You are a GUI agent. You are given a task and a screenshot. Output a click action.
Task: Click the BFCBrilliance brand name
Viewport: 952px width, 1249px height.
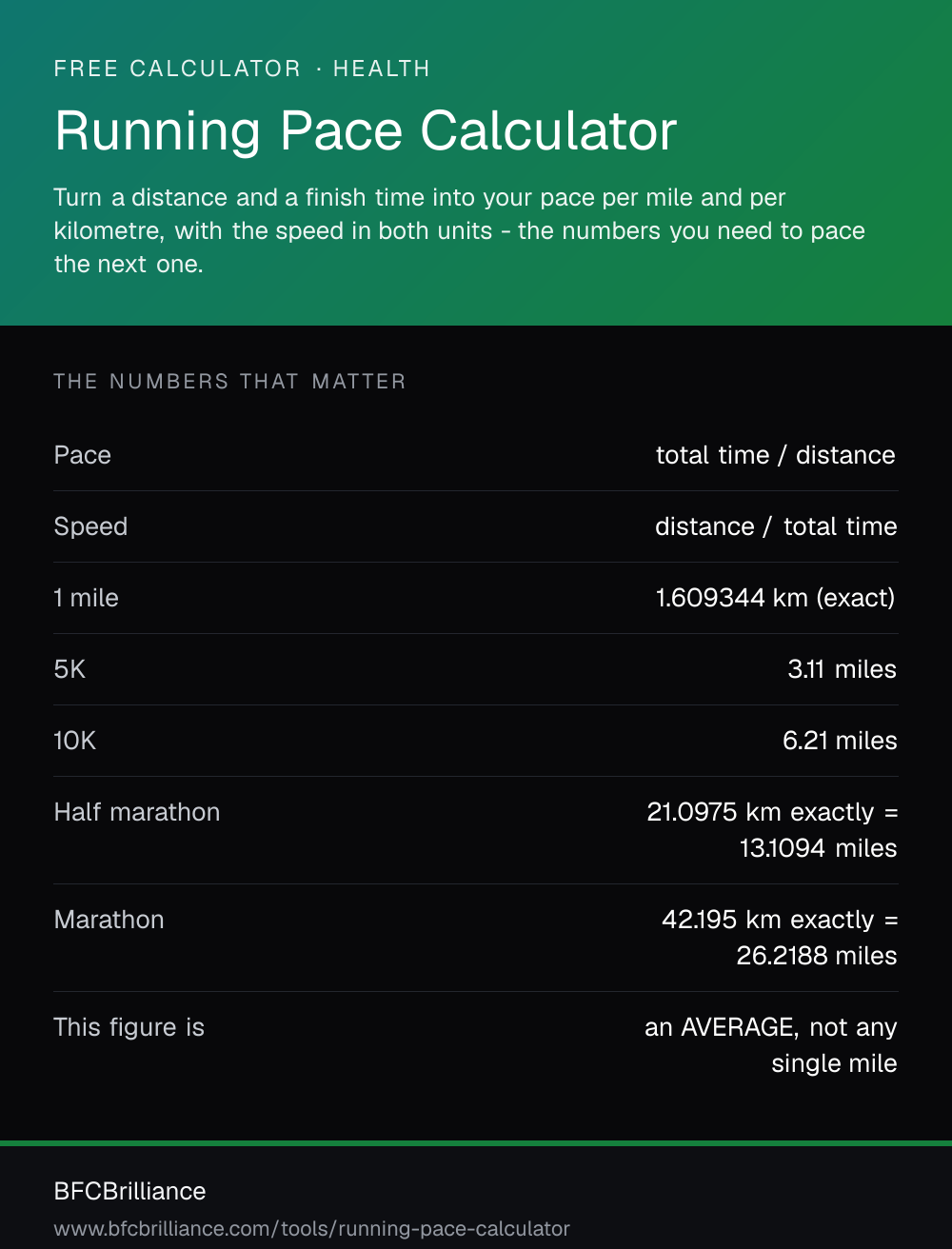[x=130, y=1191]
